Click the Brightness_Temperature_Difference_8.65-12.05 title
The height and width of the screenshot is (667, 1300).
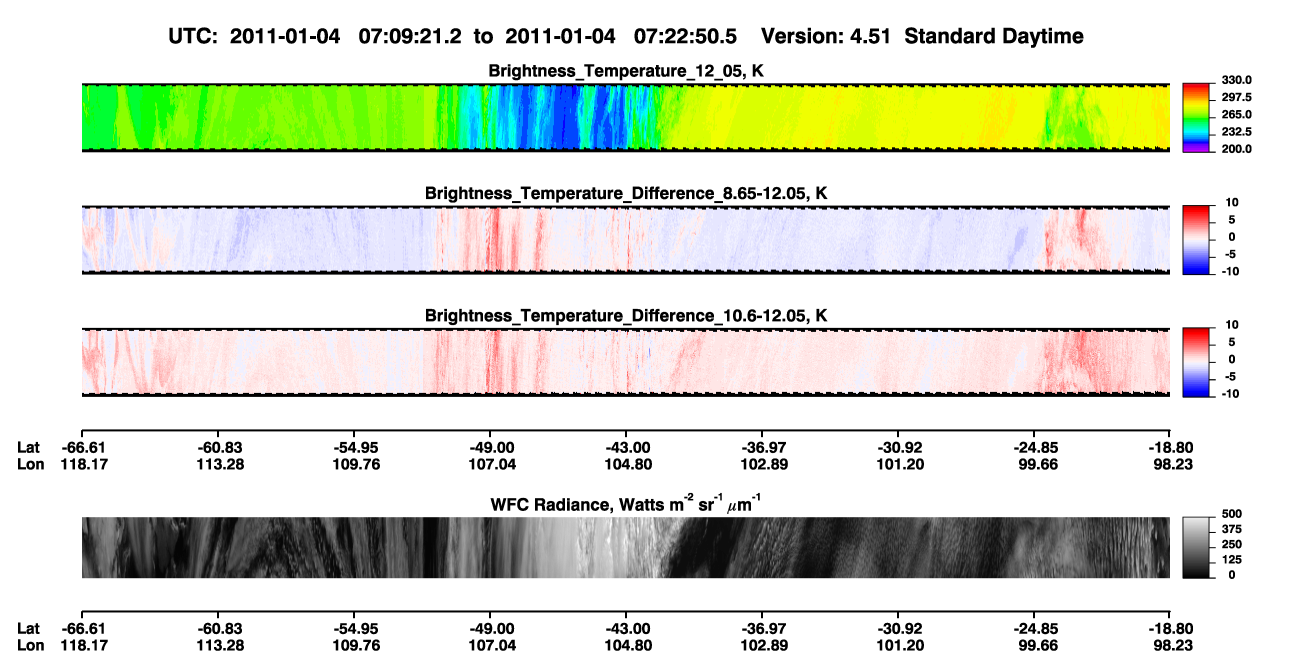pyautogui.click(x=626, y=193)
